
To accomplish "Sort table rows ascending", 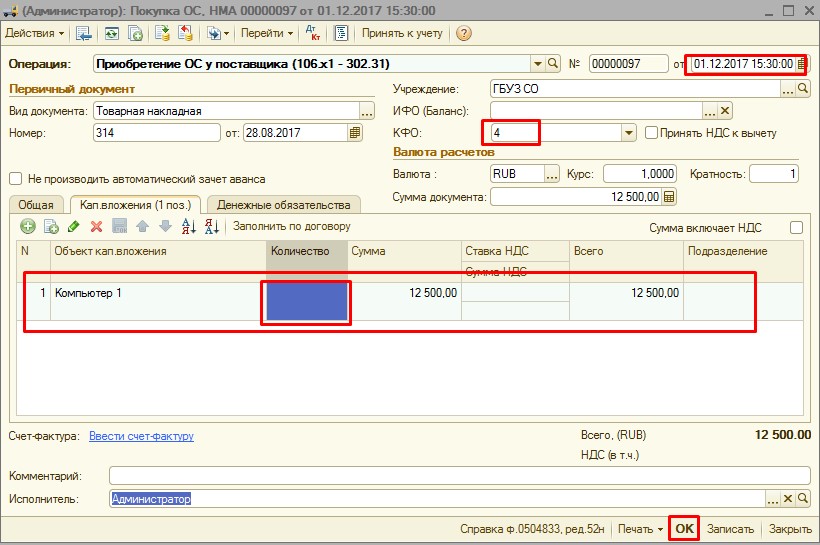I will pos(187,227).
